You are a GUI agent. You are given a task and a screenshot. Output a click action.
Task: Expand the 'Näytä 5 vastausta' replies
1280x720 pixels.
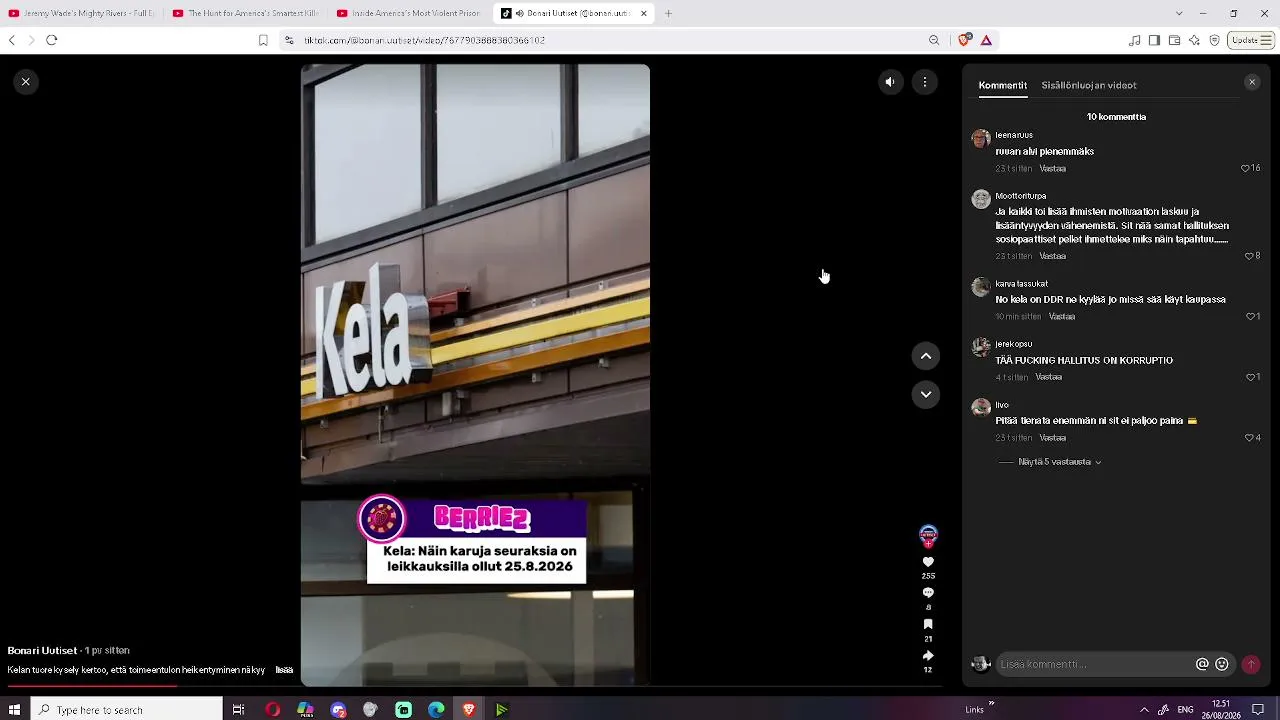1060,462
